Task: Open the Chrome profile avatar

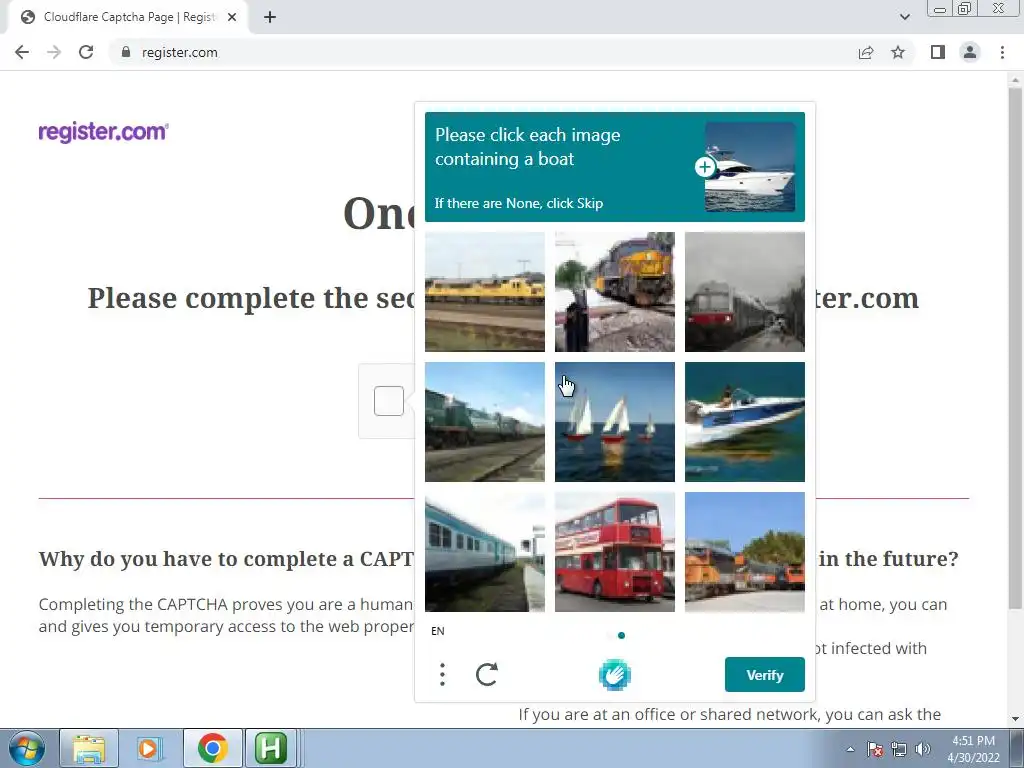Action: pos(970,52)
